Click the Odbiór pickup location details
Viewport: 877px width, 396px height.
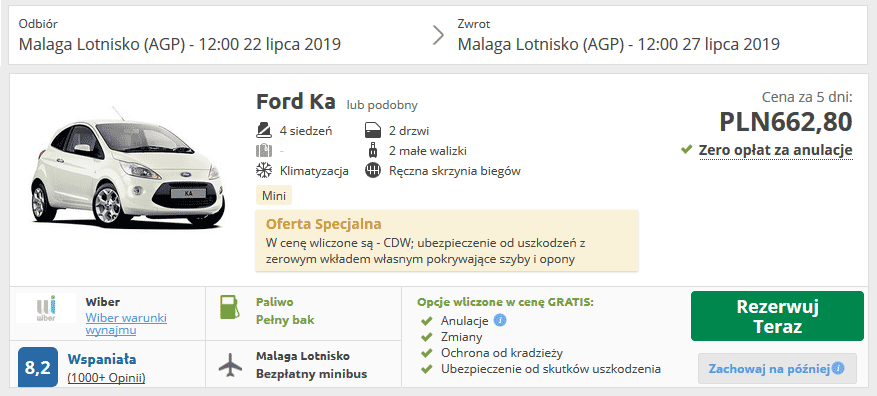pyautogui.click(x=180, y=35)
